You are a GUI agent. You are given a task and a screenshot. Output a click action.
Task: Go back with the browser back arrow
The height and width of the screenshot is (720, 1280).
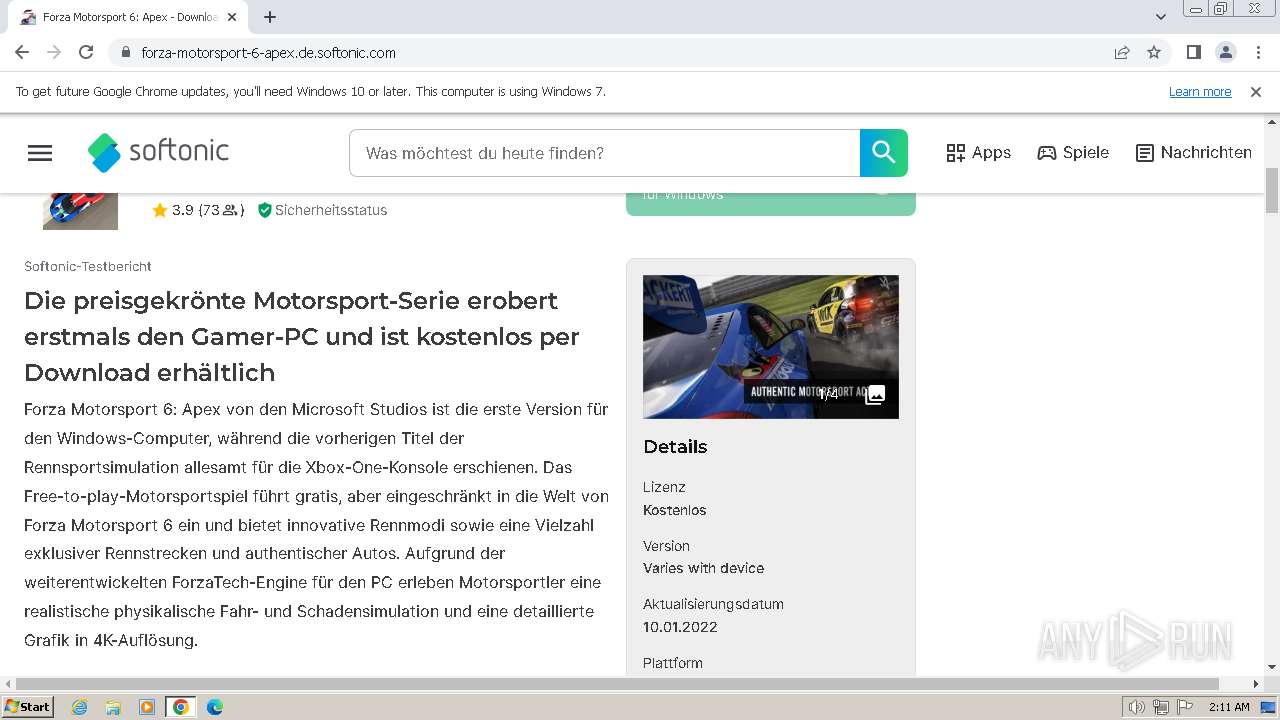click(x=22, y=52)
